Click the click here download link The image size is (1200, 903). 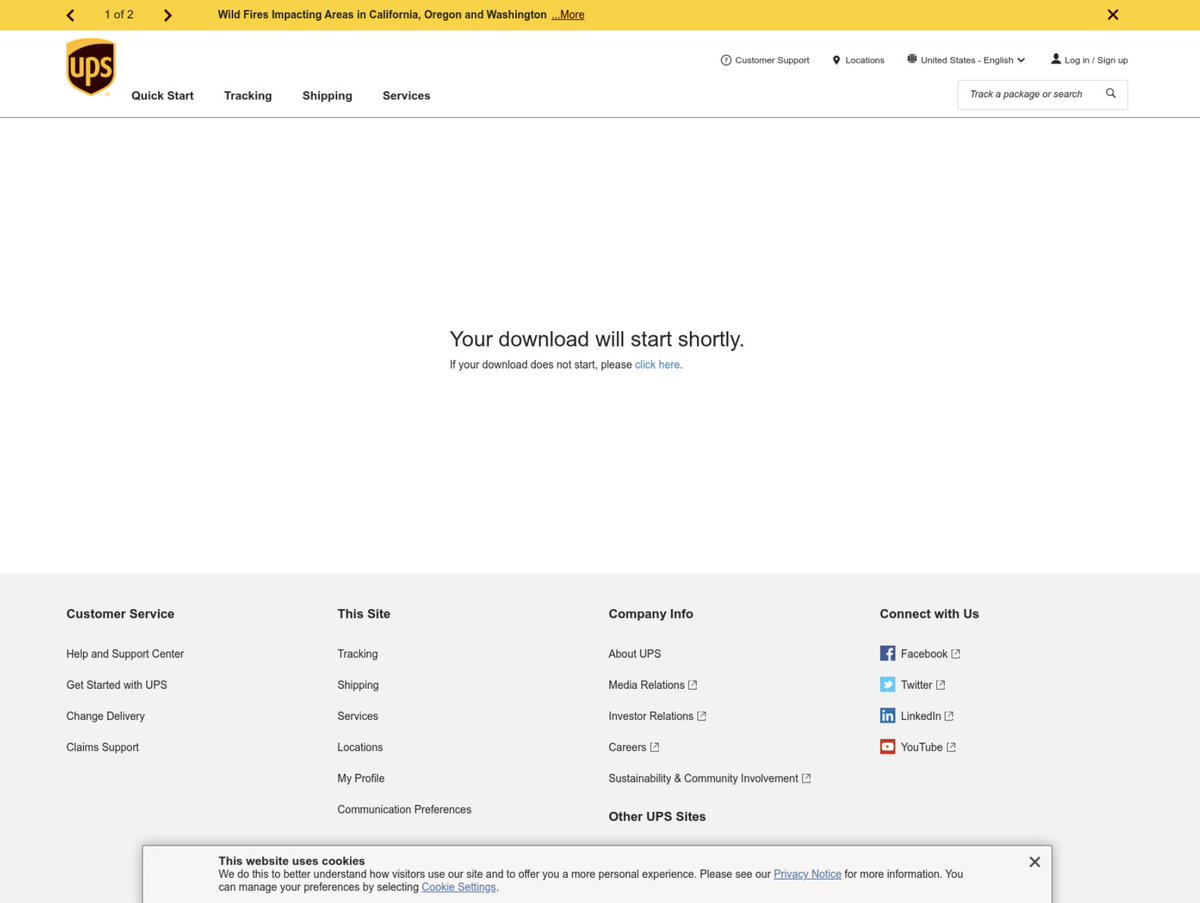point(656,364)
